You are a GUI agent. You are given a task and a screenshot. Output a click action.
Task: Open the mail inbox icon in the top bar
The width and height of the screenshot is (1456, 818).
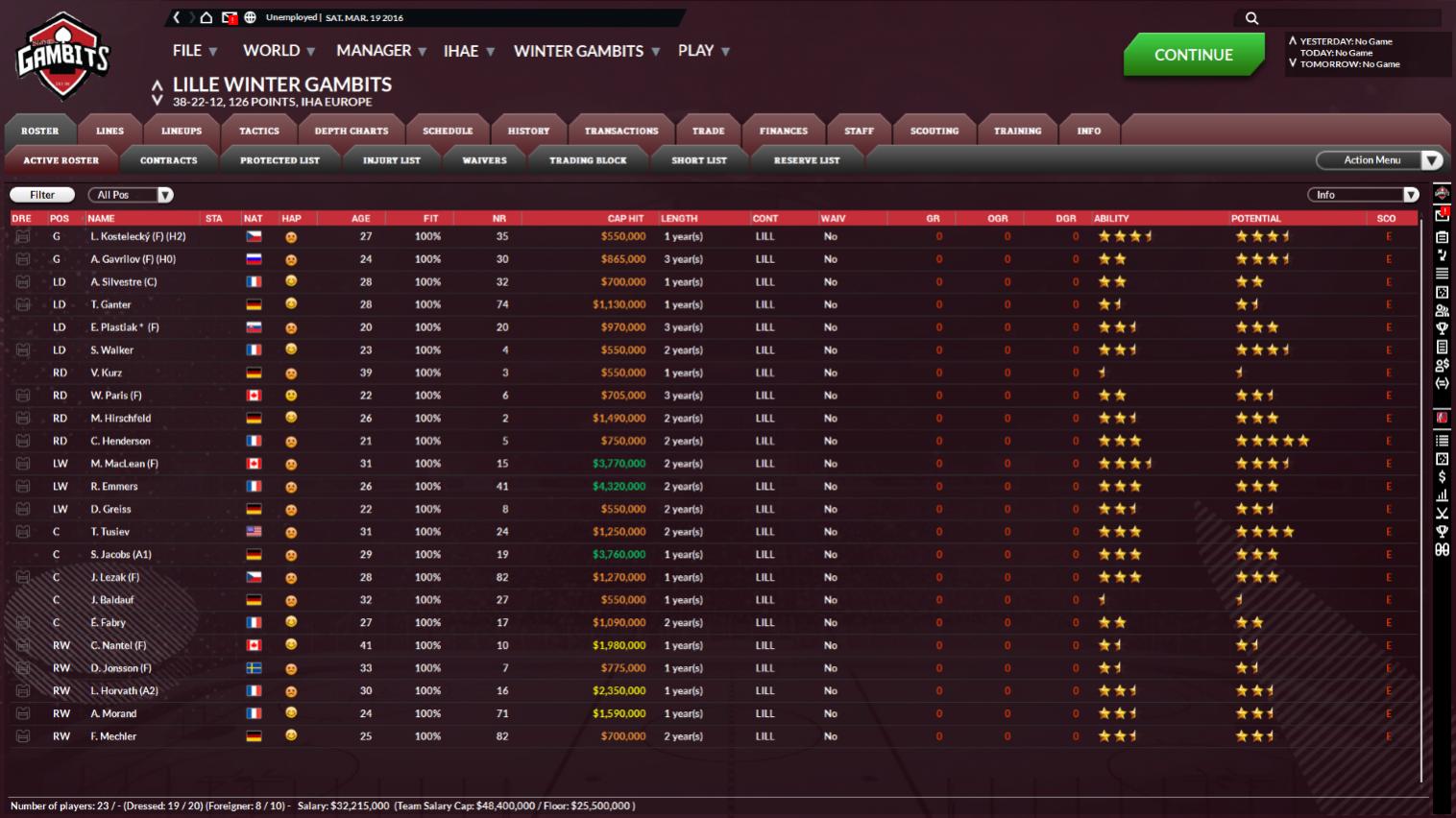tap(229, 17)
